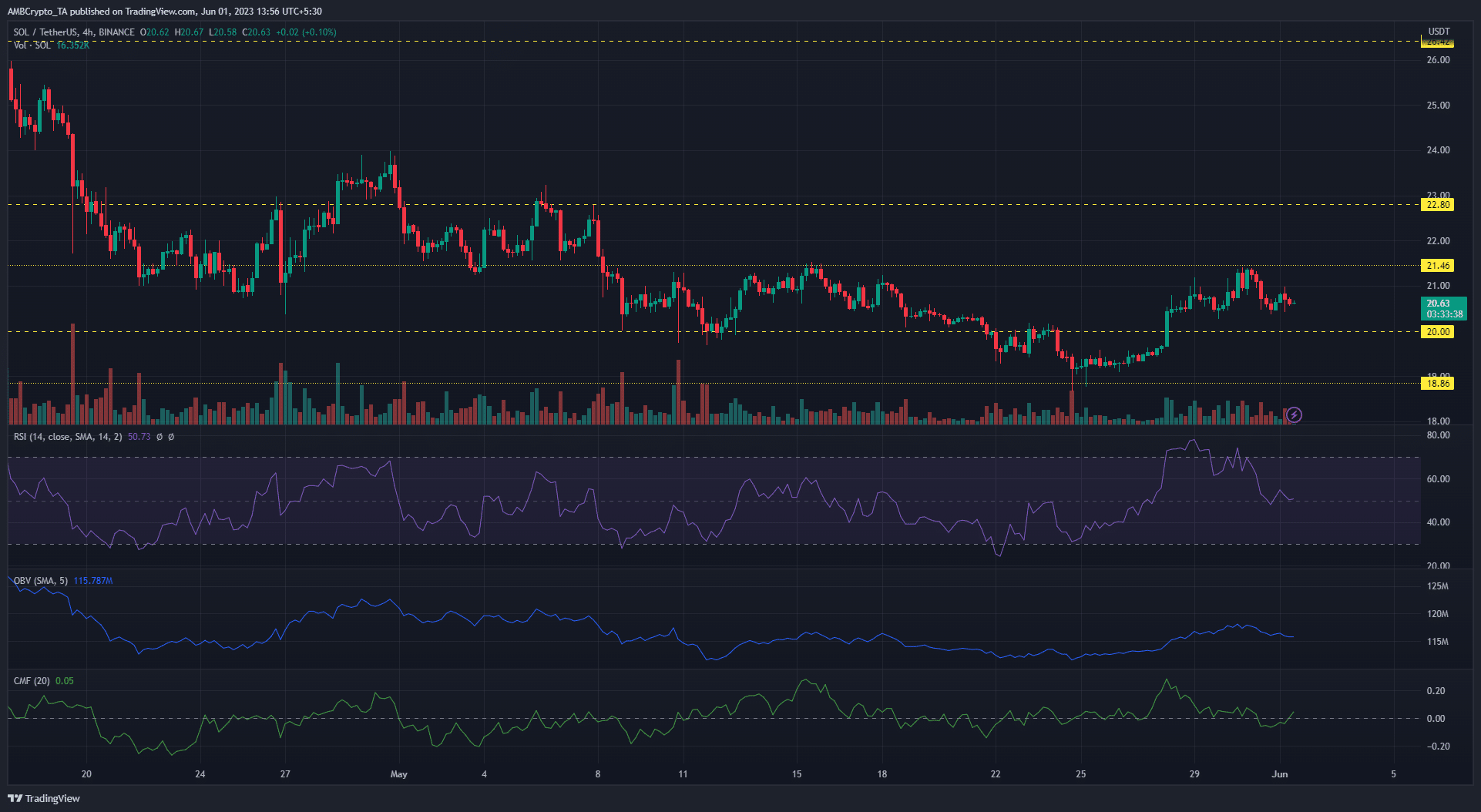
Task: Click the 18.00 price axis tick
Action: tap(1438, 421)
